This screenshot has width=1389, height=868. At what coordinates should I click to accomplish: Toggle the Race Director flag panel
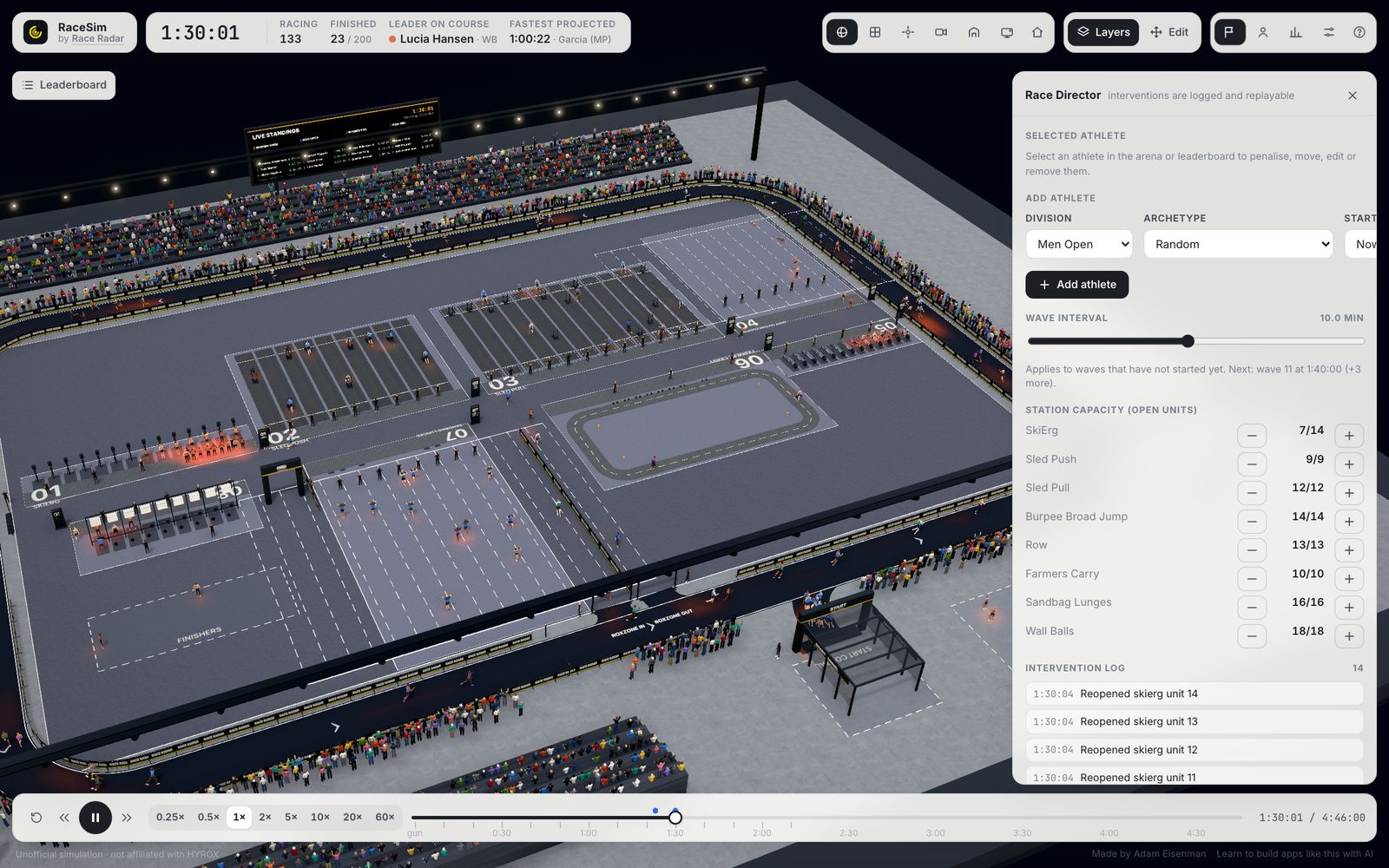point(1229,32)
